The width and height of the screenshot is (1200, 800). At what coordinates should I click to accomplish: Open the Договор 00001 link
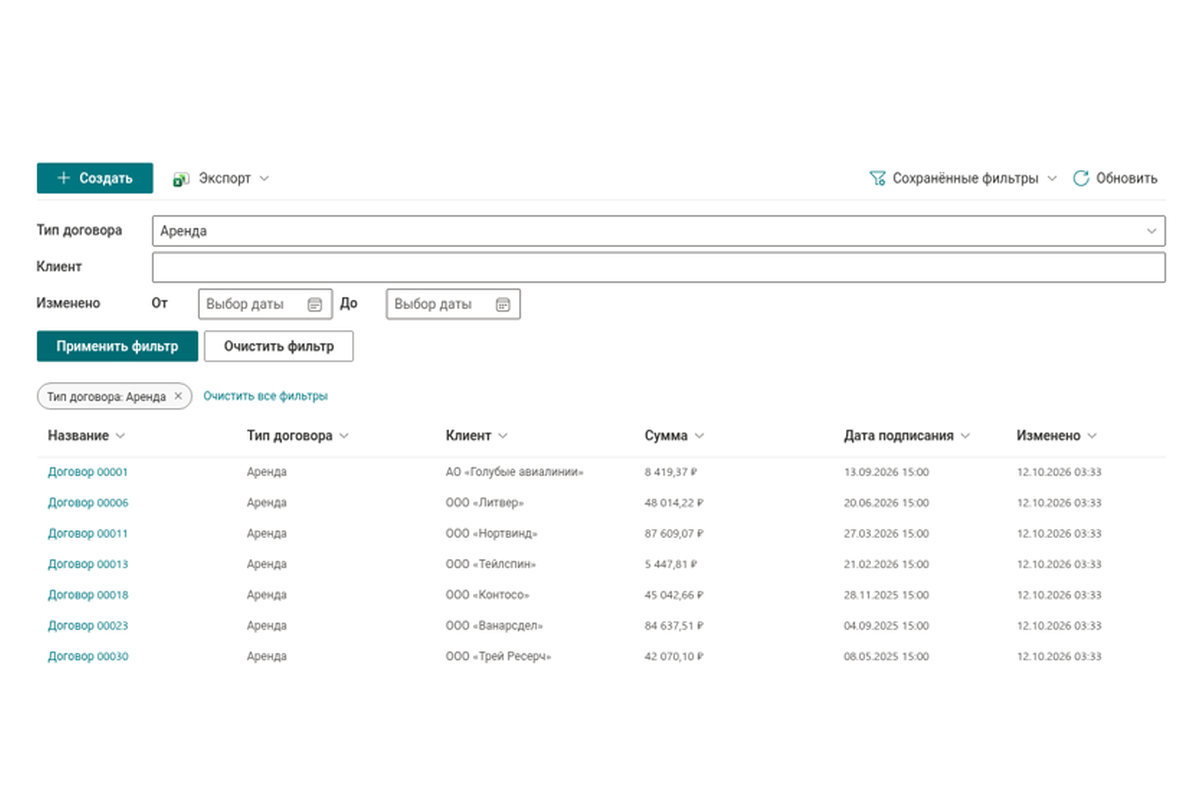88,472
